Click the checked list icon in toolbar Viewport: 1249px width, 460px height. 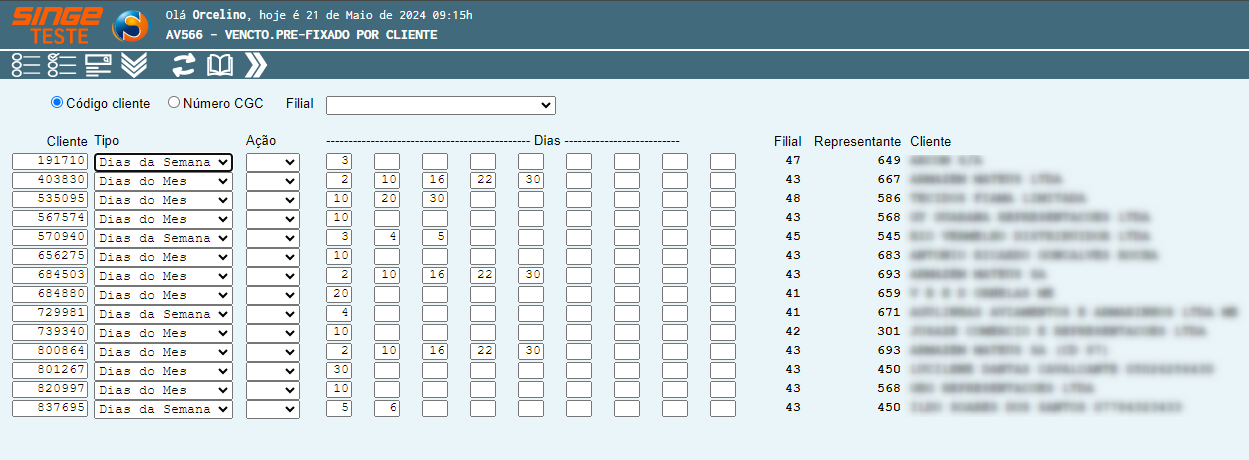tap(62, 66)
